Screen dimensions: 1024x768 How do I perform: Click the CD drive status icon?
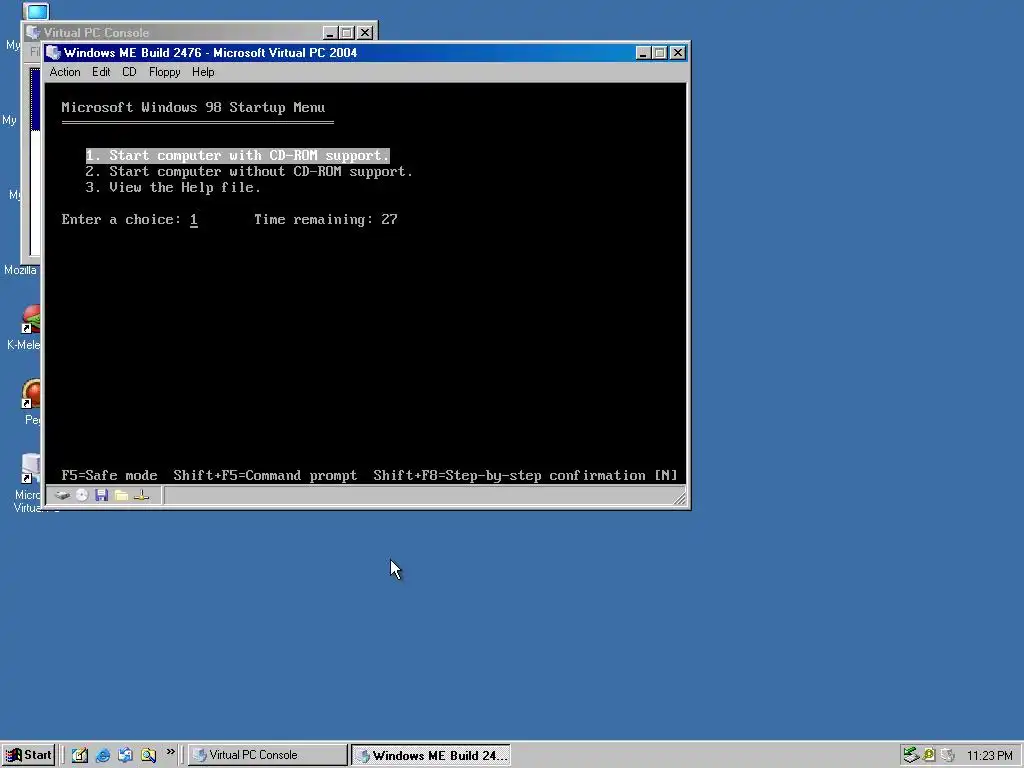82,496
